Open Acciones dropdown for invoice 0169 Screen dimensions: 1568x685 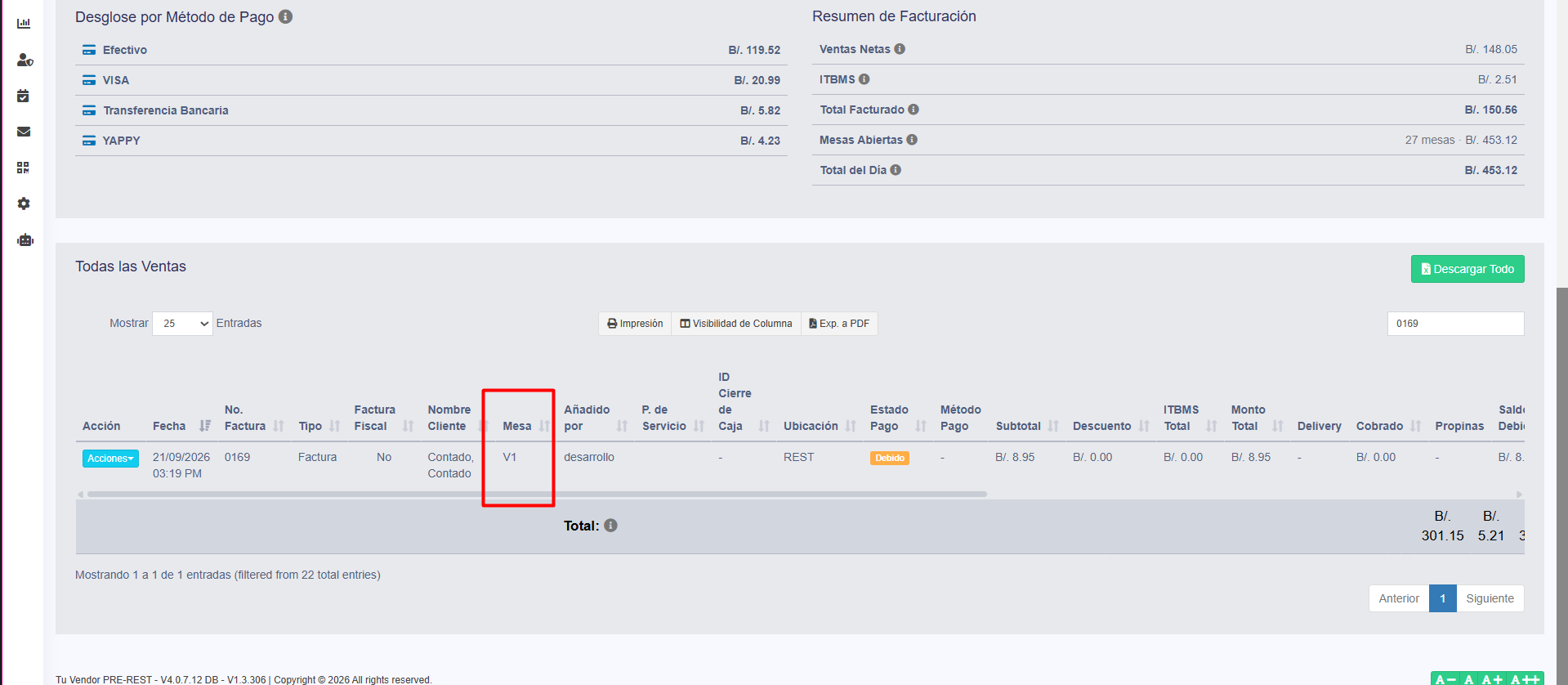pyautogui.click(x=110, y=459)
